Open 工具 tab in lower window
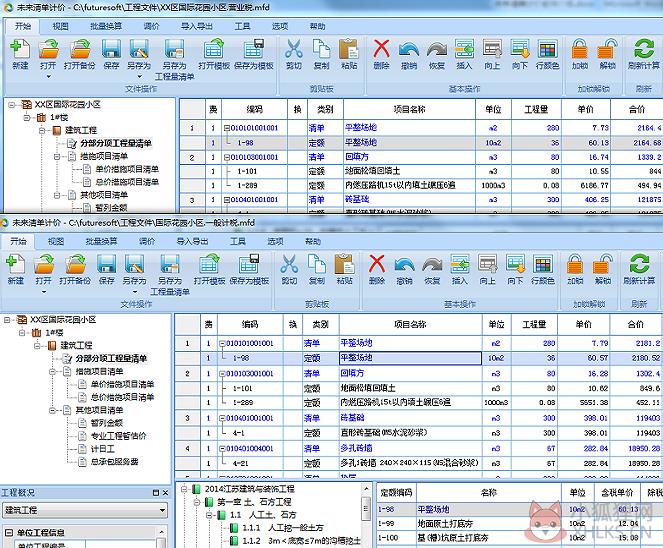663x548 pixels. 238,241
